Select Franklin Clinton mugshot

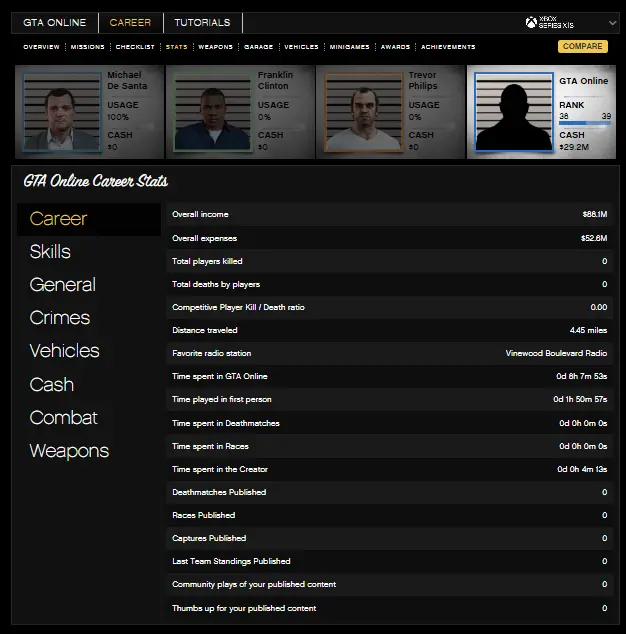(x=212, y=112)
